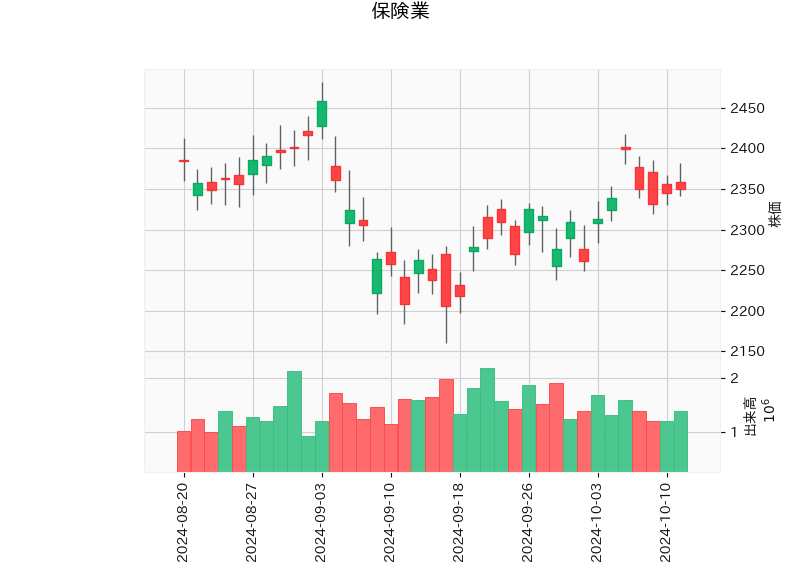Click the 出来高 axis title

coord(750,415)
